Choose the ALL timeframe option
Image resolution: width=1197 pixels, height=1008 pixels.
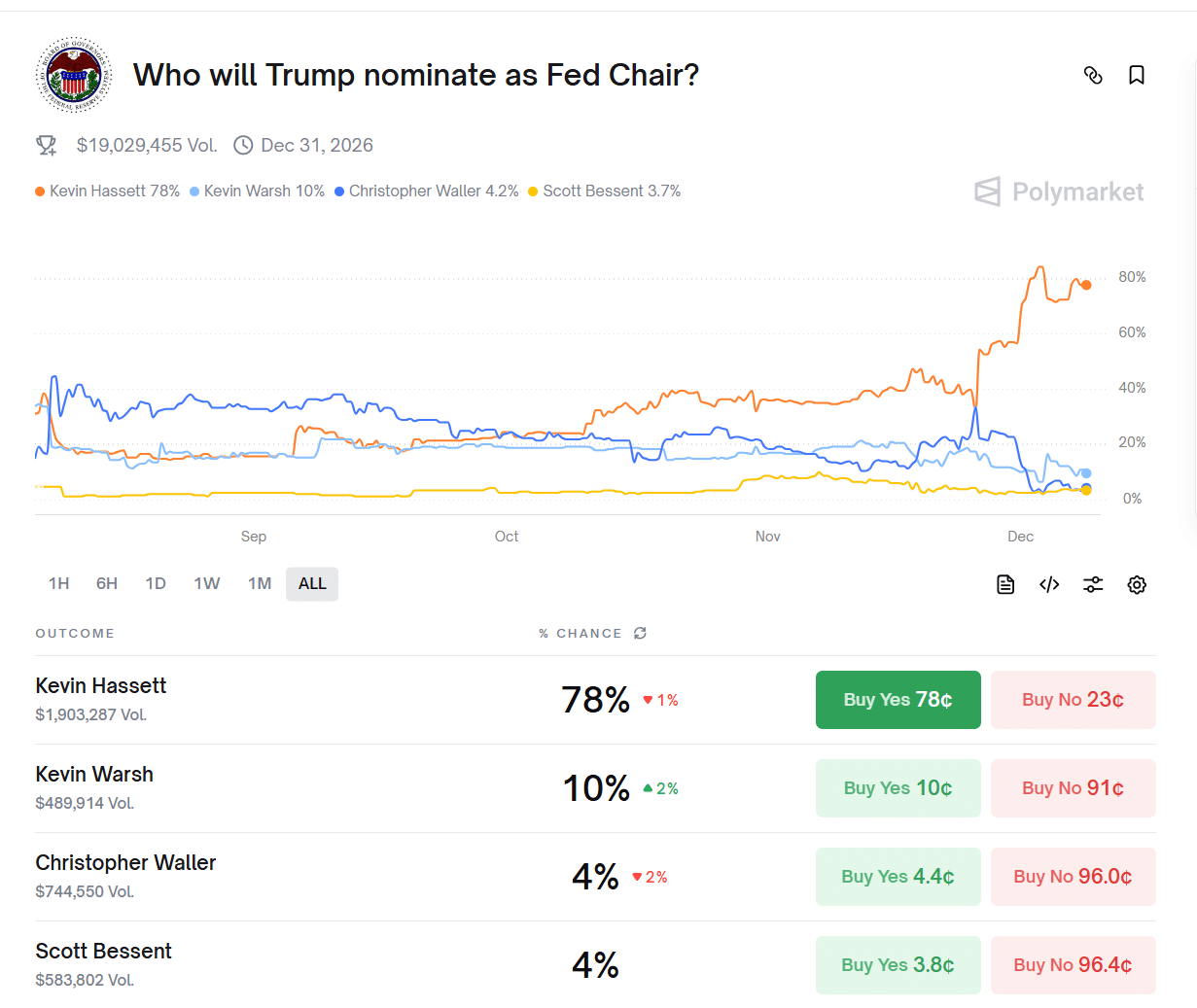coord(312,583)
